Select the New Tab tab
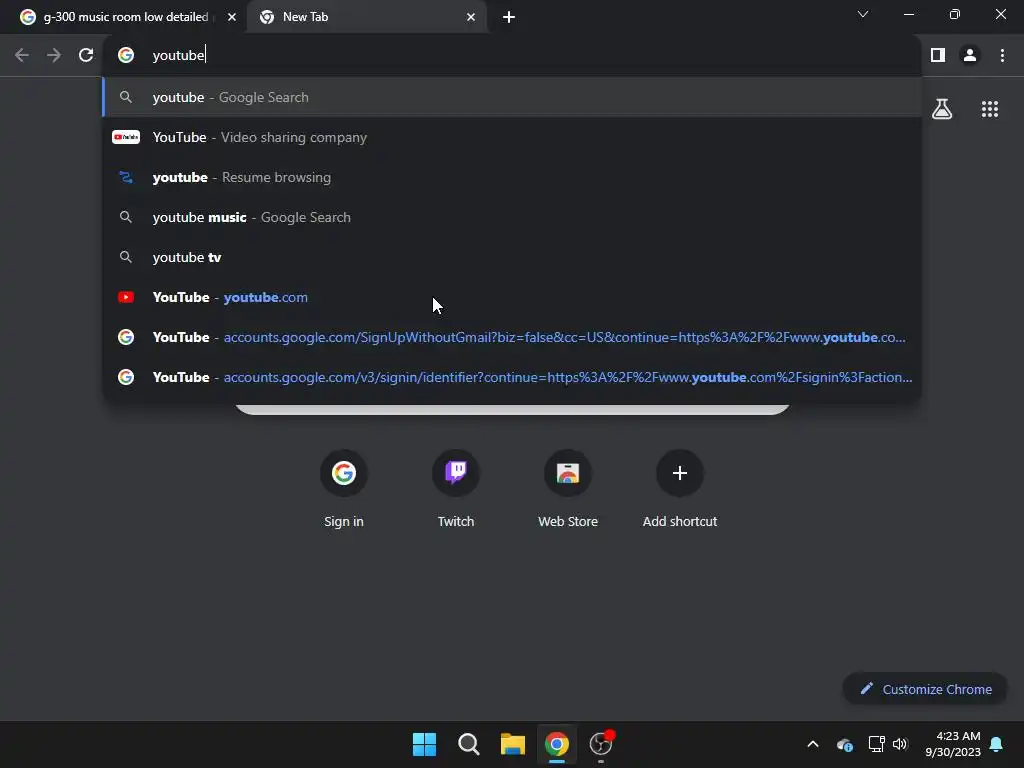The image size is (1024, 768). 366,17
